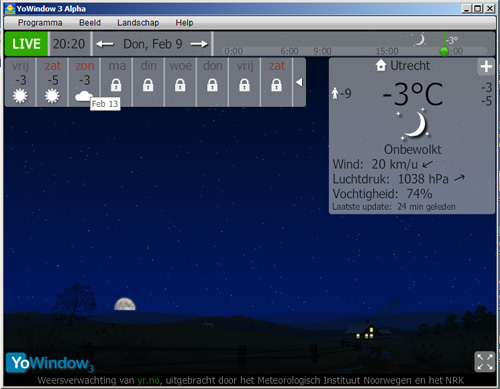Click the green timeline time marker

[x=444, y=51]
